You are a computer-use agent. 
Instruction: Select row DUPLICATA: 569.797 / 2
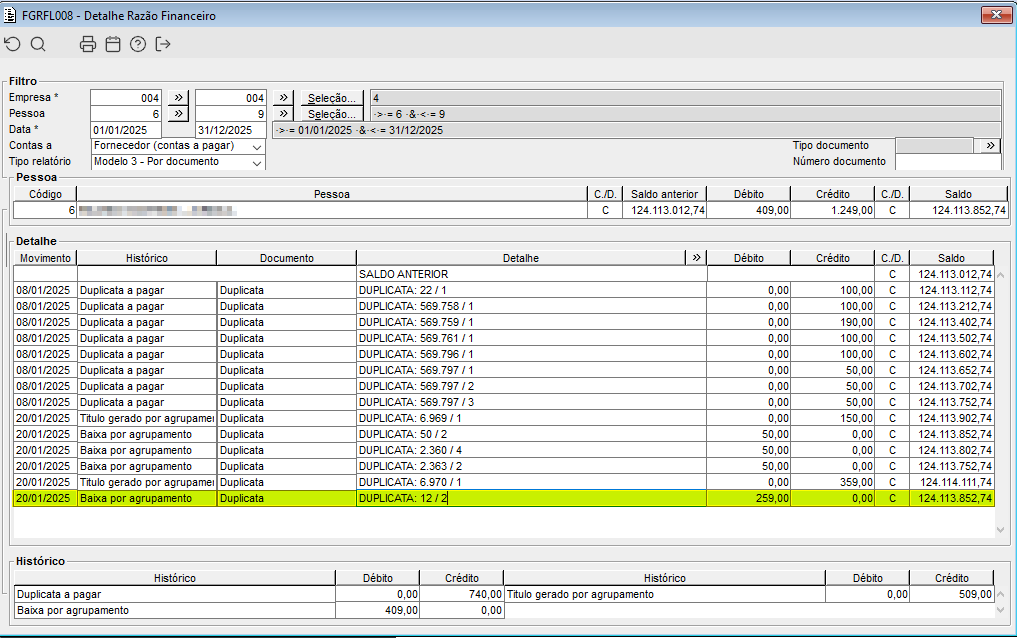(503, 386)
